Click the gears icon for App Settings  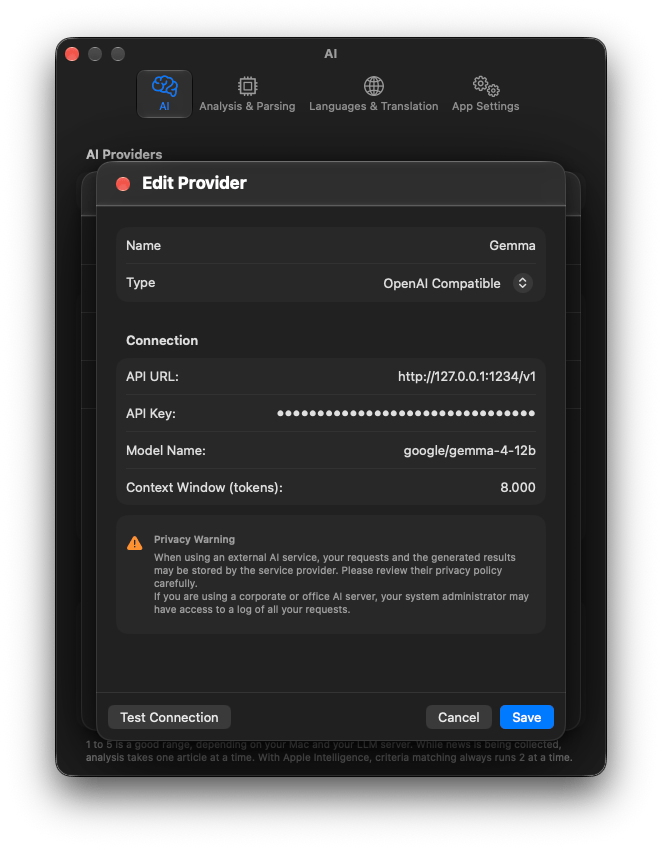[x=486, y=86]
